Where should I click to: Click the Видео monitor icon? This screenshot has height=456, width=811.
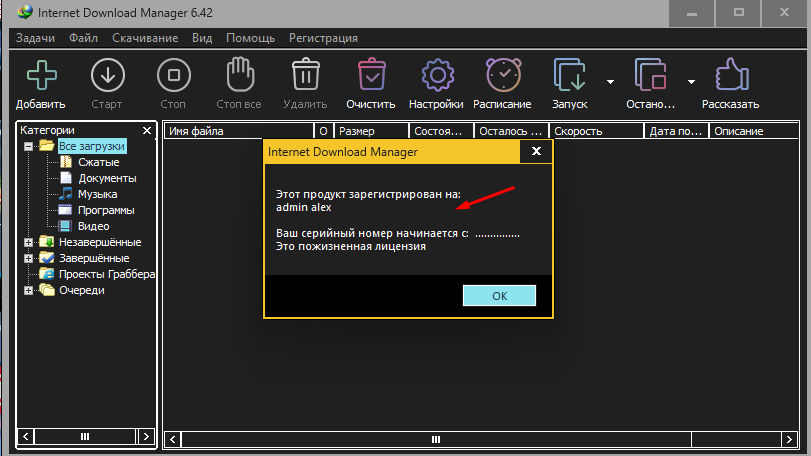[x=65, y=226]
